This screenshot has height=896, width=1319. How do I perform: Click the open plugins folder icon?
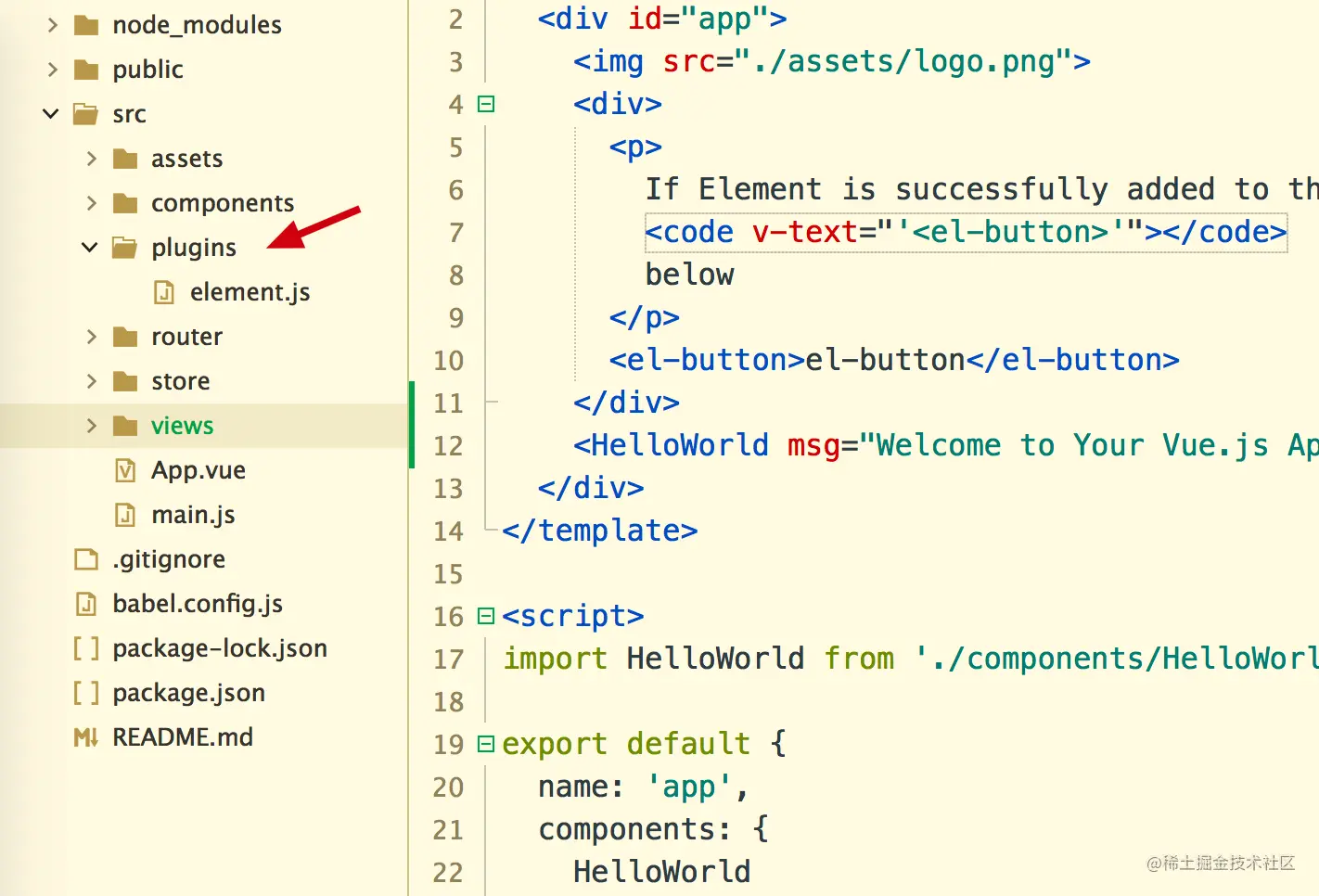pos(125,248)
